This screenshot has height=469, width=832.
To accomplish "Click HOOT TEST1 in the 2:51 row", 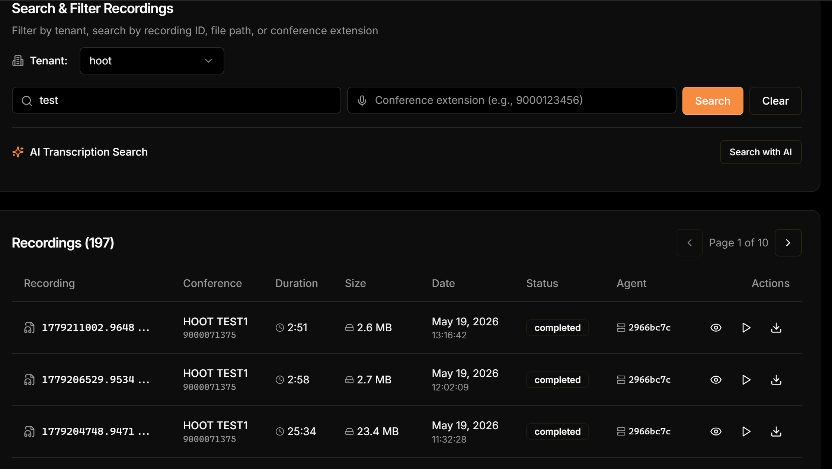I will pos(215,322).
